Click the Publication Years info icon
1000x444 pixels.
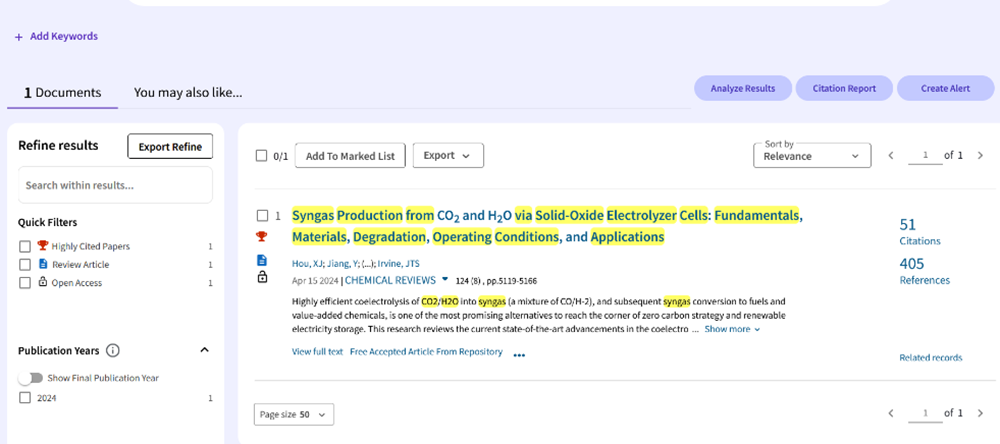113,351
